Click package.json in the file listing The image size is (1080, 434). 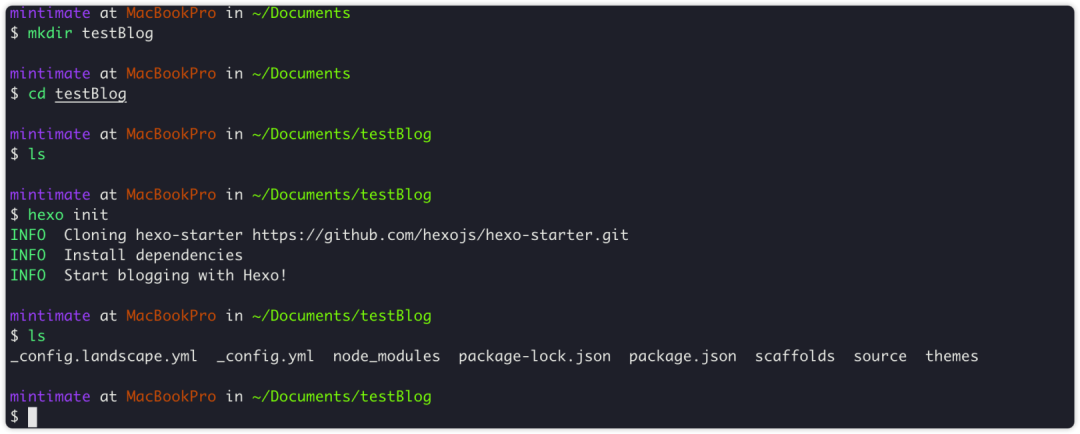(682, 356)
